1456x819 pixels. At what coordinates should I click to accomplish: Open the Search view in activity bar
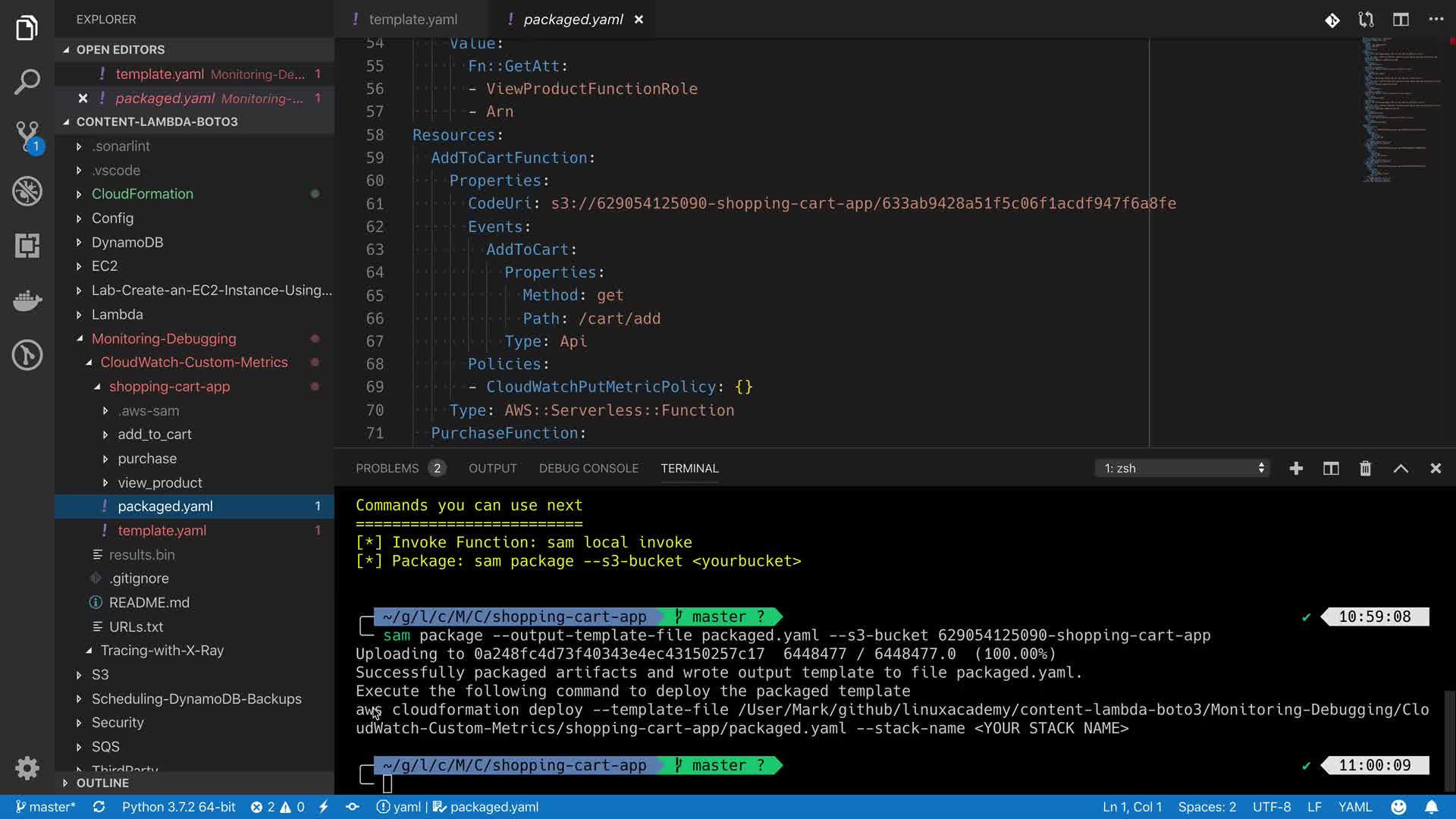27,82
